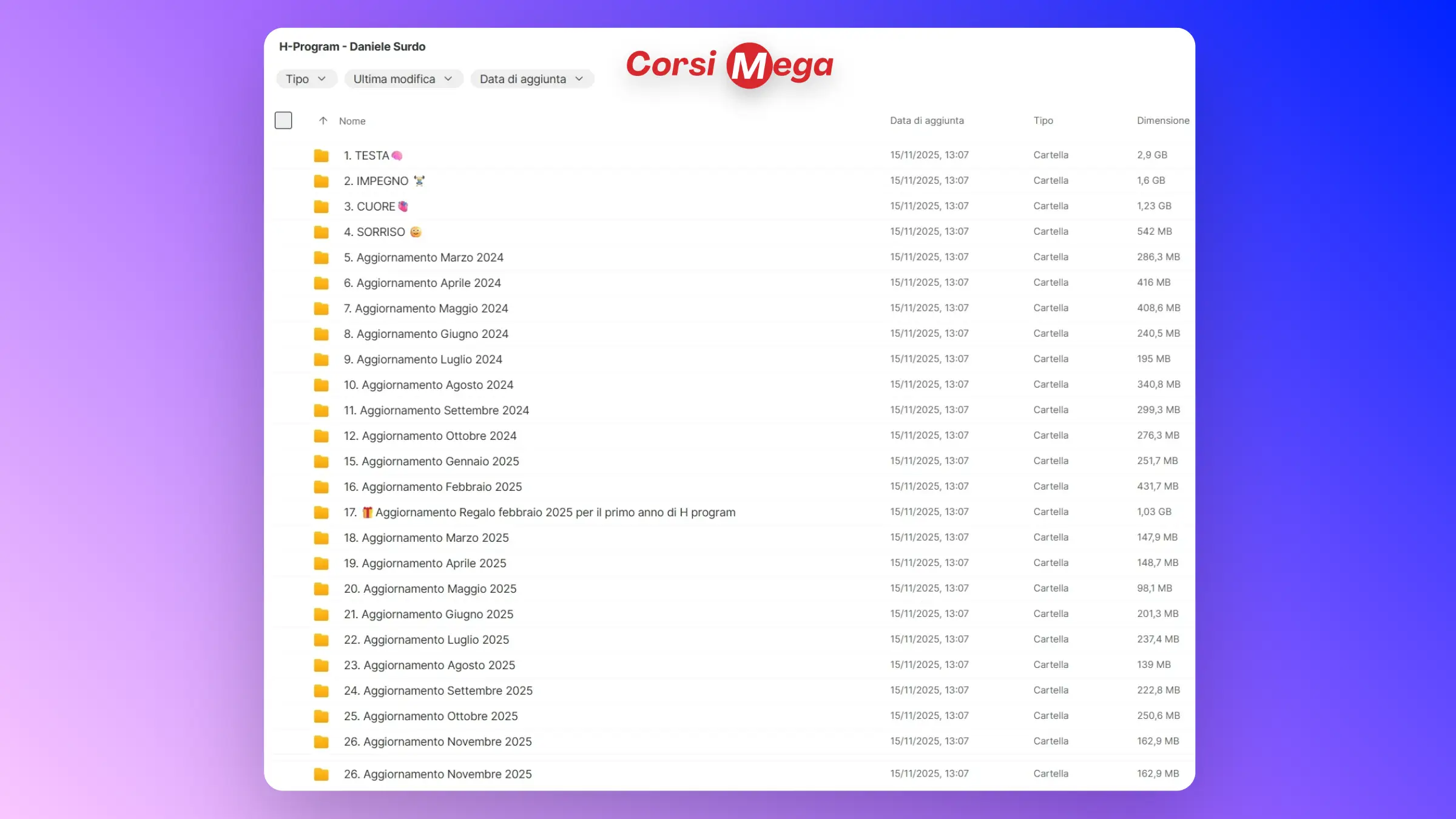
Task: Open 9. Aggiornamento Luglio 2024 folder
Action: 423,359
